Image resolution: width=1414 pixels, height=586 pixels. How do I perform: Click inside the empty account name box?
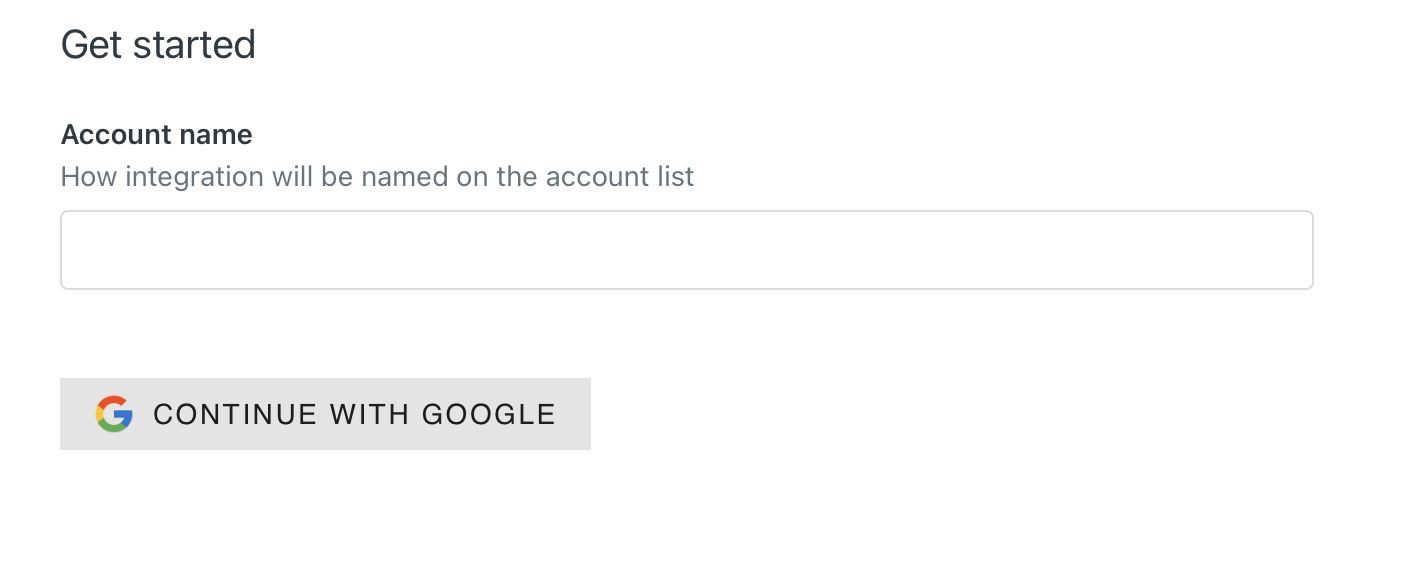tap(687, 250)
